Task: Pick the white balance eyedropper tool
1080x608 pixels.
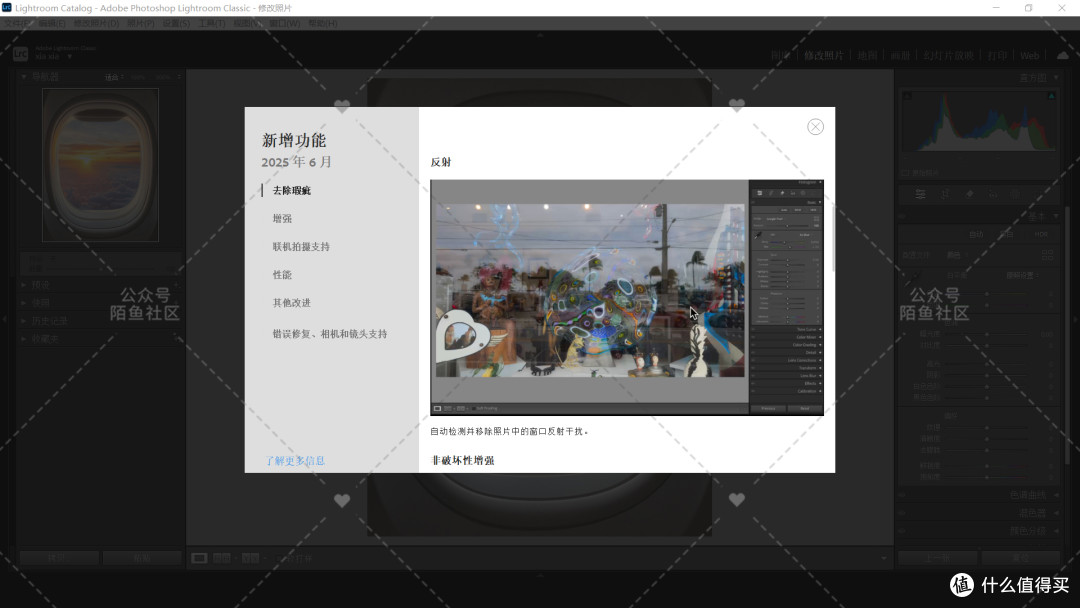Action: pos(911,277)
